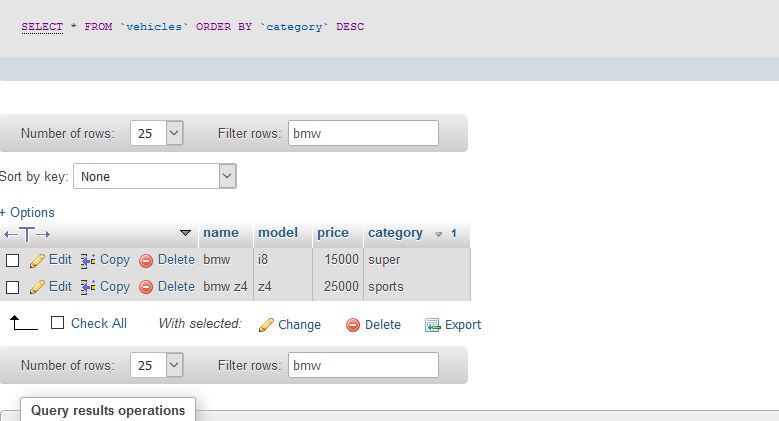The height and width of the screenshot is (421, 779).
Task: Click the up-arrow icon beside Check All
Action: (x=23, y=323)
